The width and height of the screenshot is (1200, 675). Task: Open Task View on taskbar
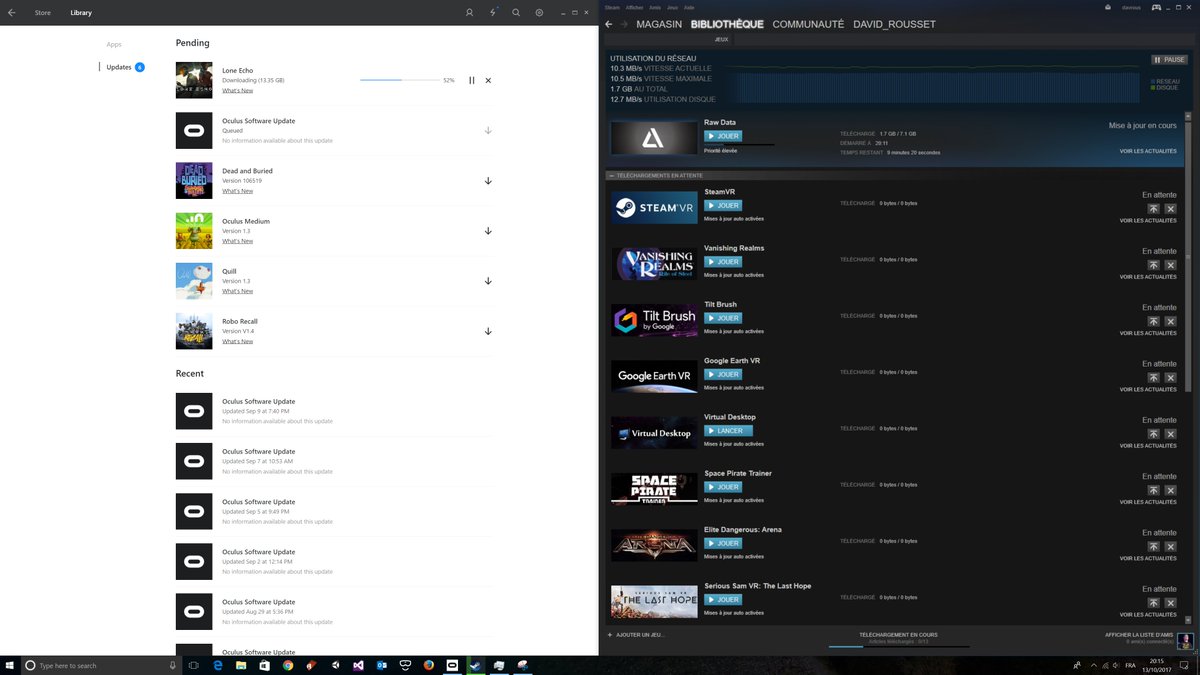point(194,665)
